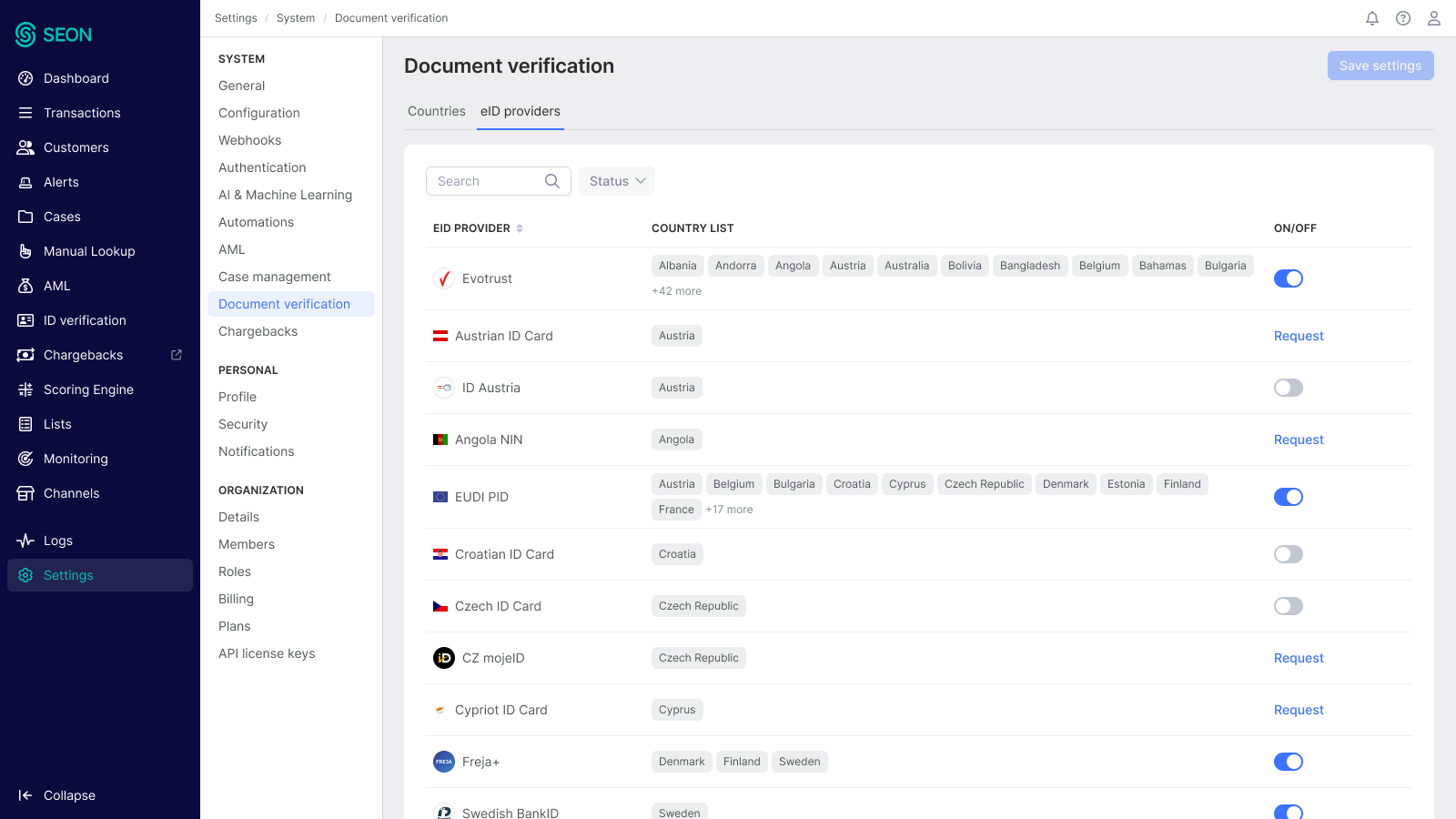Viewport: 1456px width, 819px height.
Task: Open Customers people icon
Action: pos(25,147)
